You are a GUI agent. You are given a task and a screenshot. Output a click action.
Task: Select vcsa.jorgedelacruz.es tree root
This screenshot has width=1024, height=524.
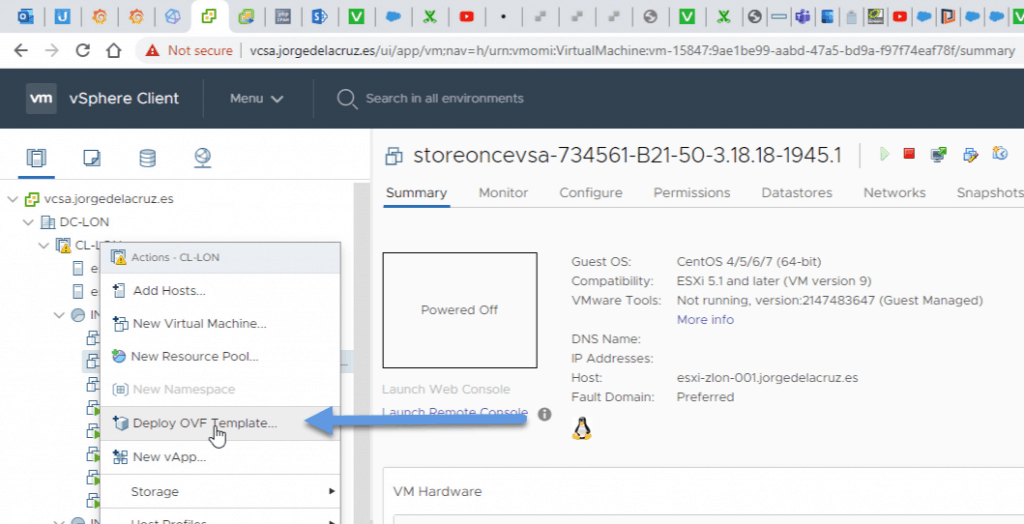tap(108, 199)
